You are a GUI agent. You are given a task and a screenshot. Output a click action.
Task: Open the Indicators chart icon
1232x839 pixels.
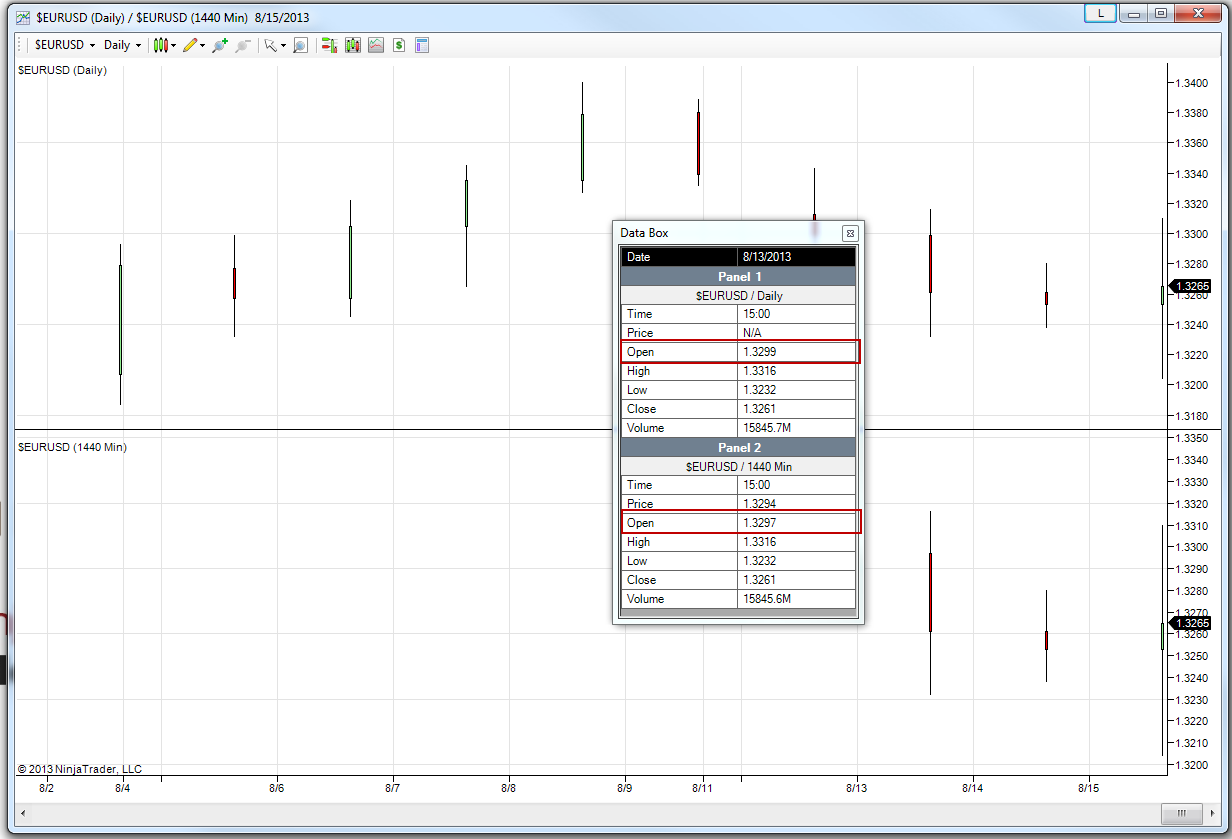pyautogui.click(x=376, y=45)
